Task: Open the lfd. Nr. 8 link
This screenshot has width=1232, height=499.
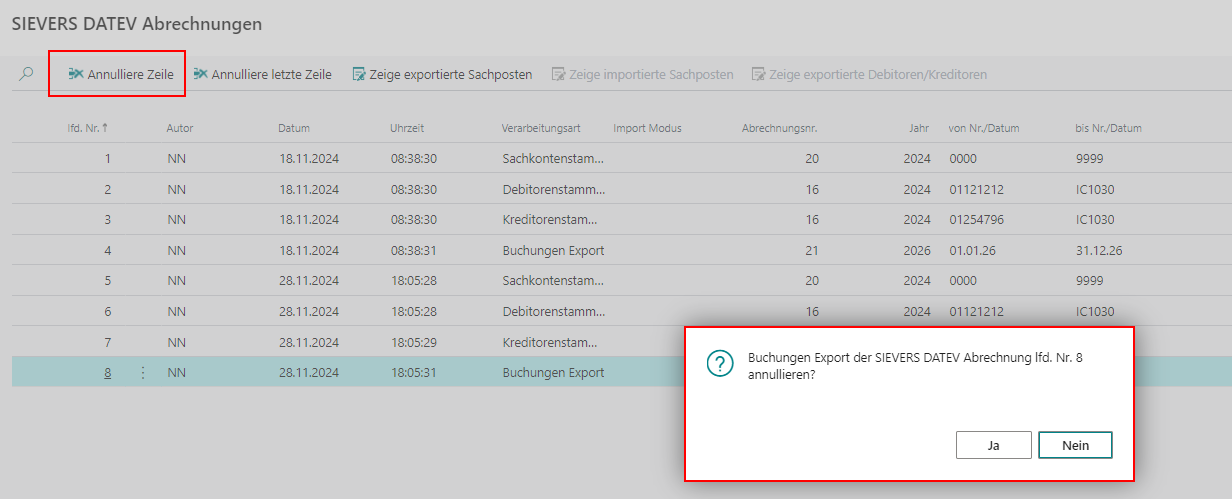Action: [106, 373]
